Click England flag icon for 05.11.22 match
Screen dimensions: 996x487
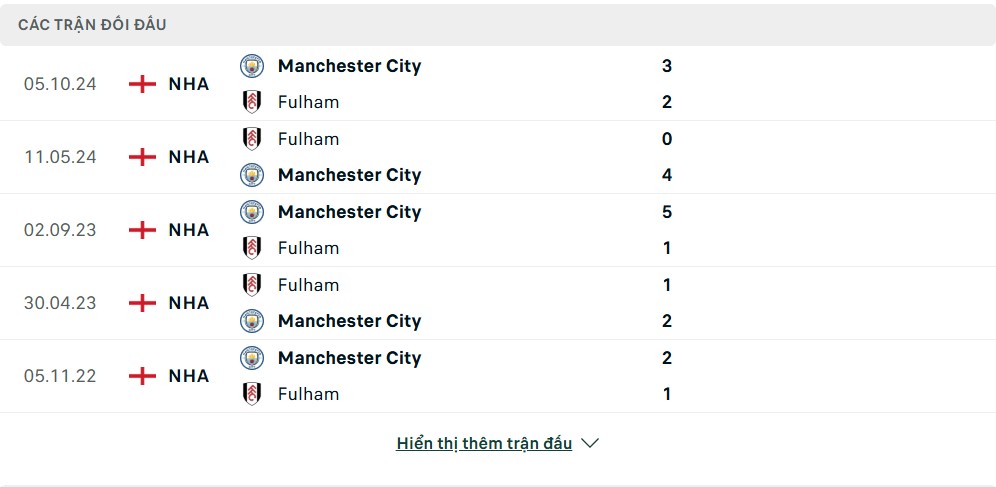click(142, 376)
